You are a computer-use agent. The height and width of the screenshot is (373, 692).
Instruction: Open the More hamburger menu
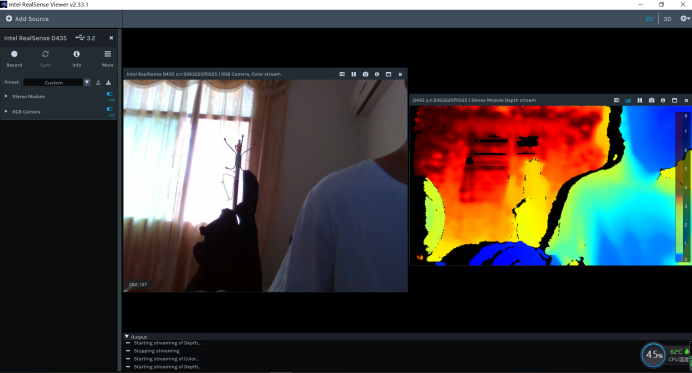(108, 54)
